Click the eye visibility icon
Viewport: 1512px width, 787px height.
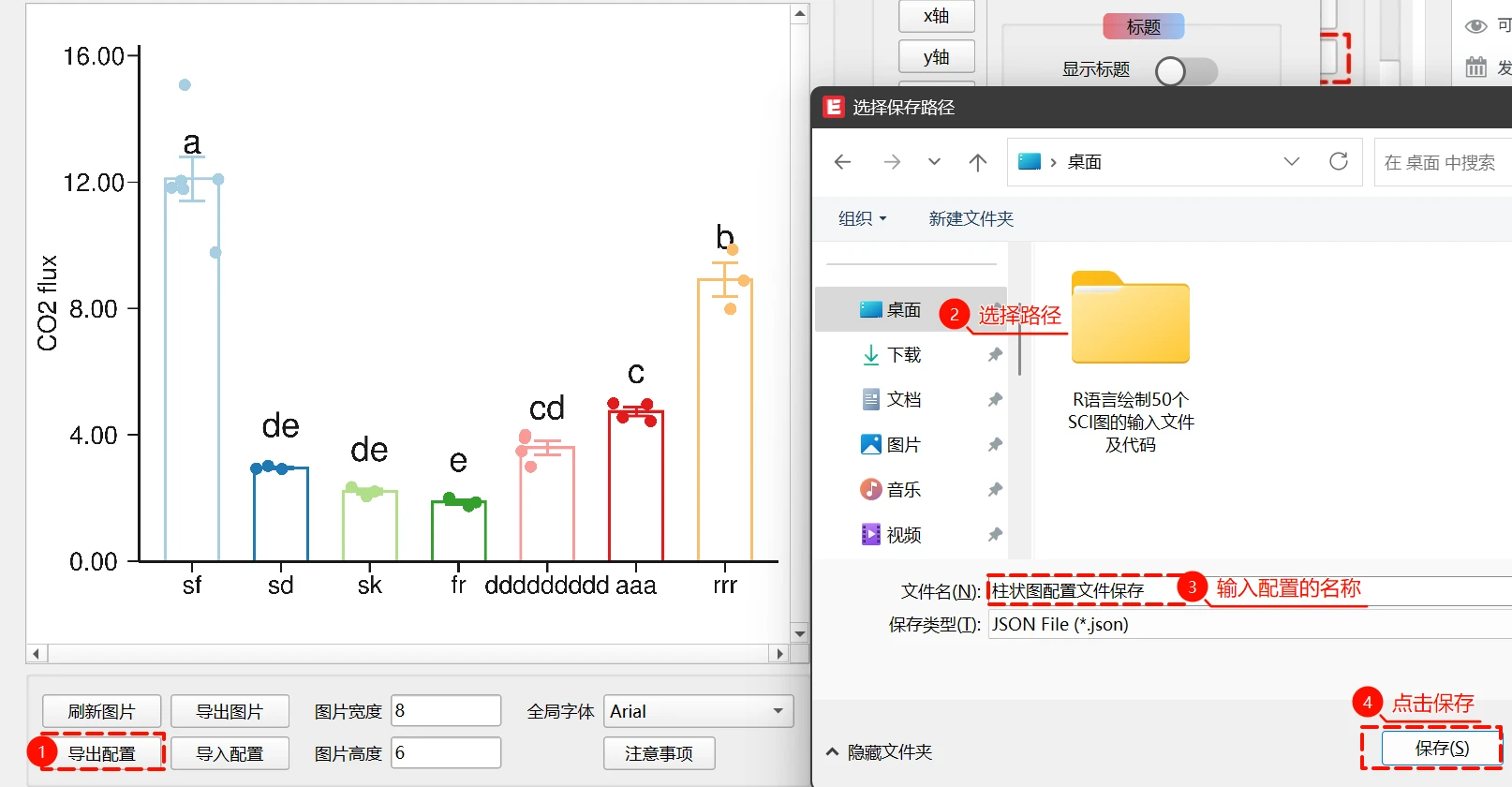pos(1475,26)
